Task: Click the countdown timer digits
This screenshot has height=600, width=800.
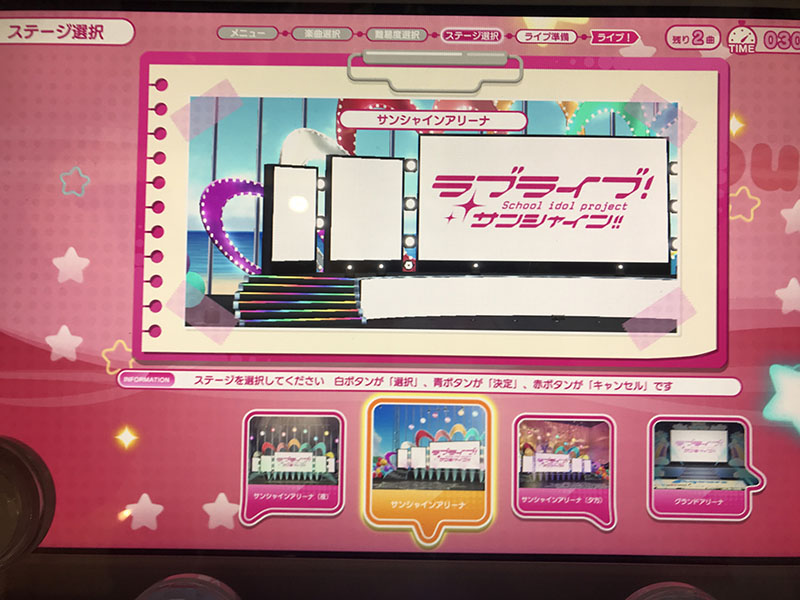Action: point(782,42)
